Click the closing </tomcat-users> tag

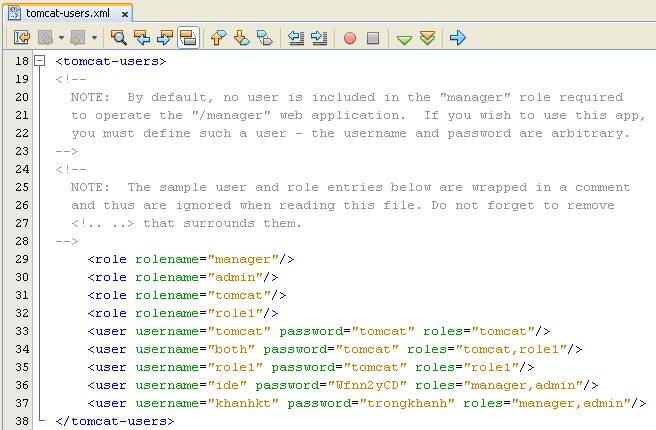(115, 421)
